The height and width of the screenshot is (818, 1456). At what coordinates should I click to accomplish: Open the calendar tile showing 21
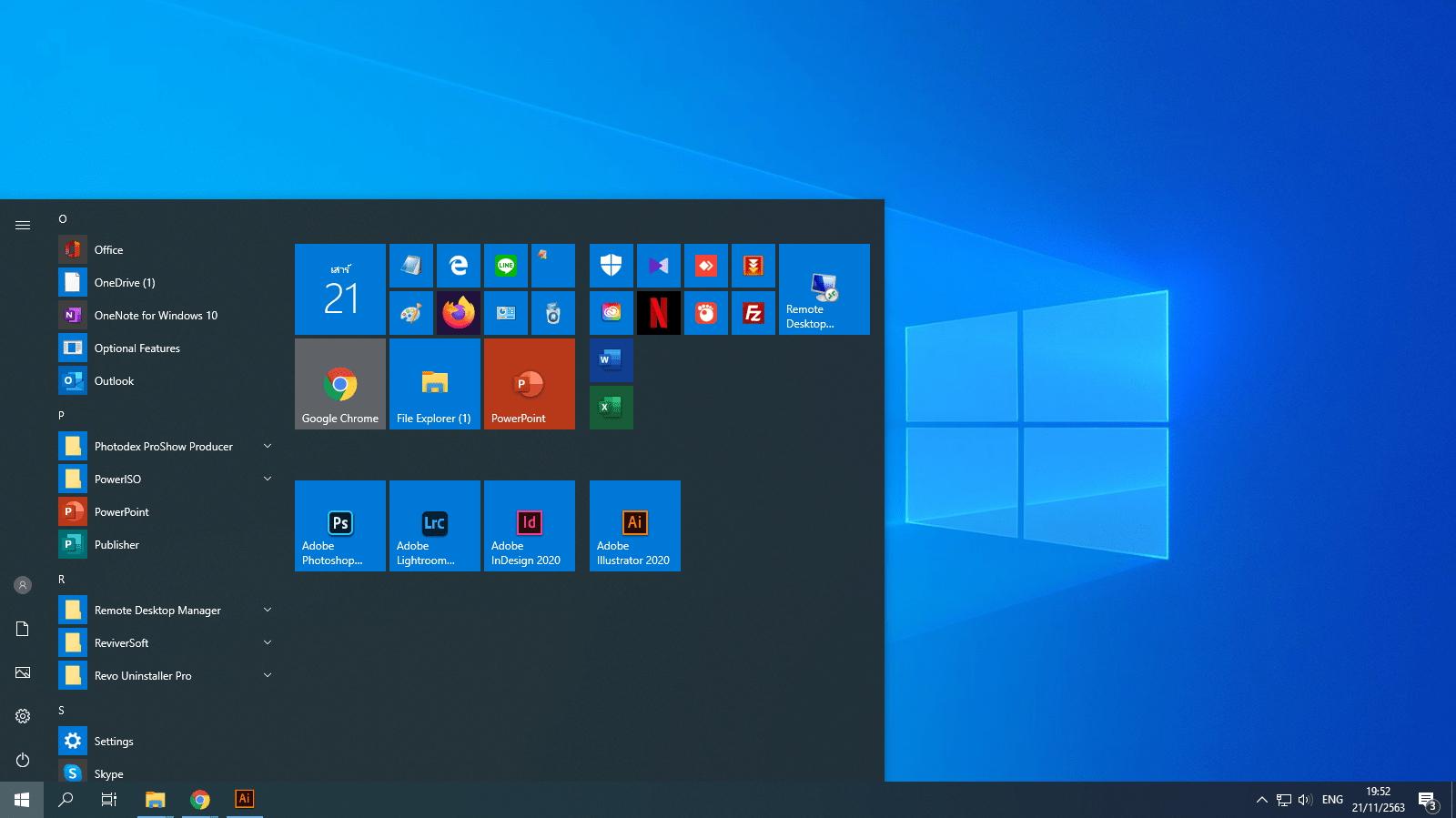pos(340,289)
